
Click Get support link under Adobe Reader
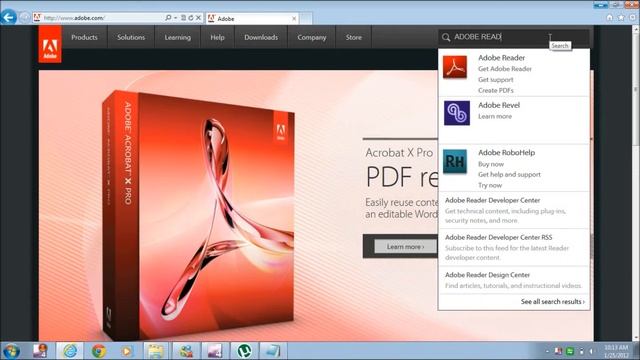(496, 80)
